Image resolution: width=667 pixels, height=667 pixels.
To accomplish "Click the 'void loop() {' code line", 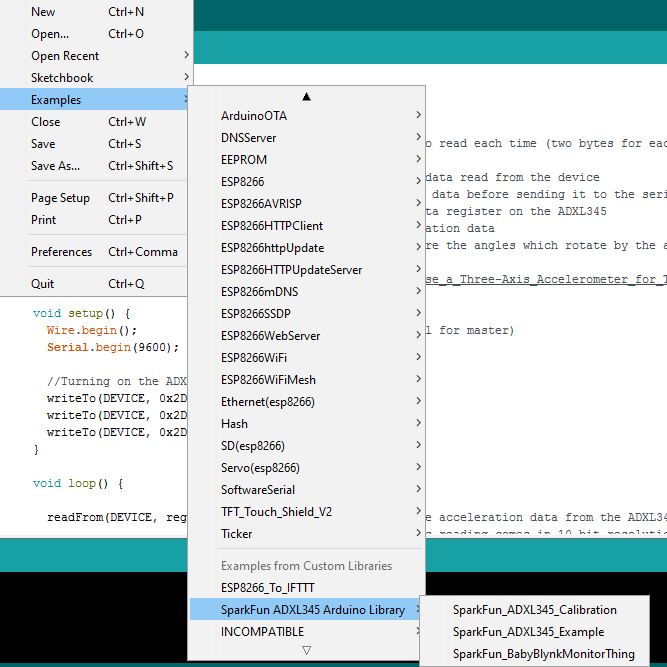I will pos(78,484).
